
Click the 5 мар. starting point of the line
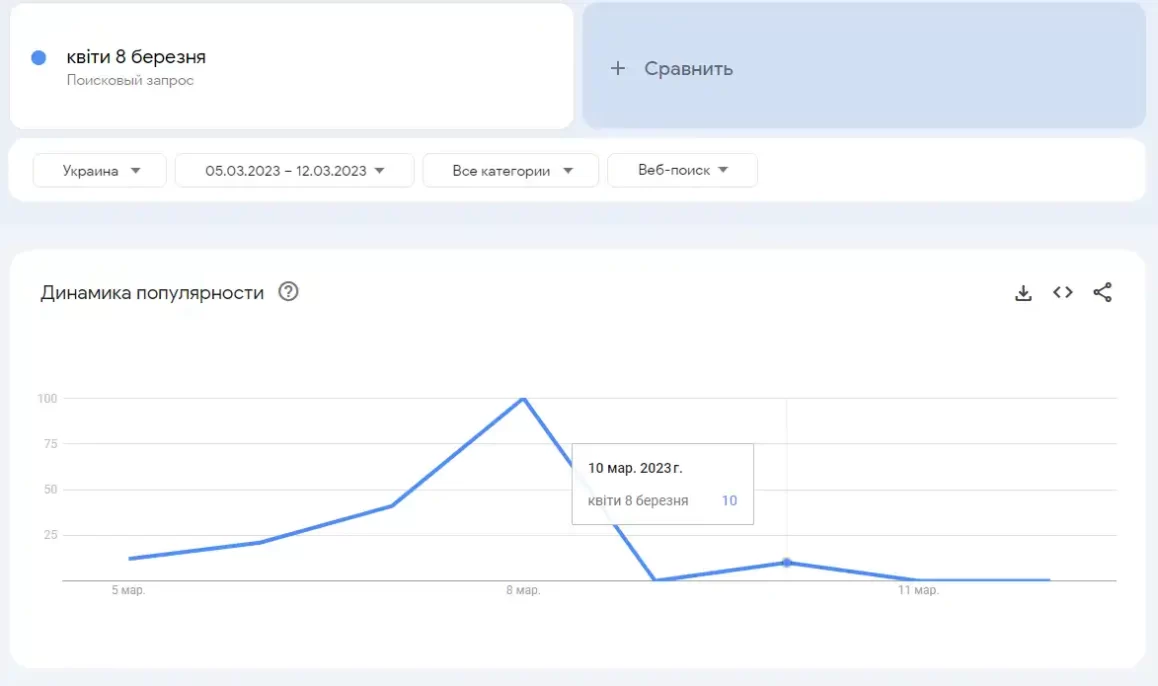[x=130, y=558]
